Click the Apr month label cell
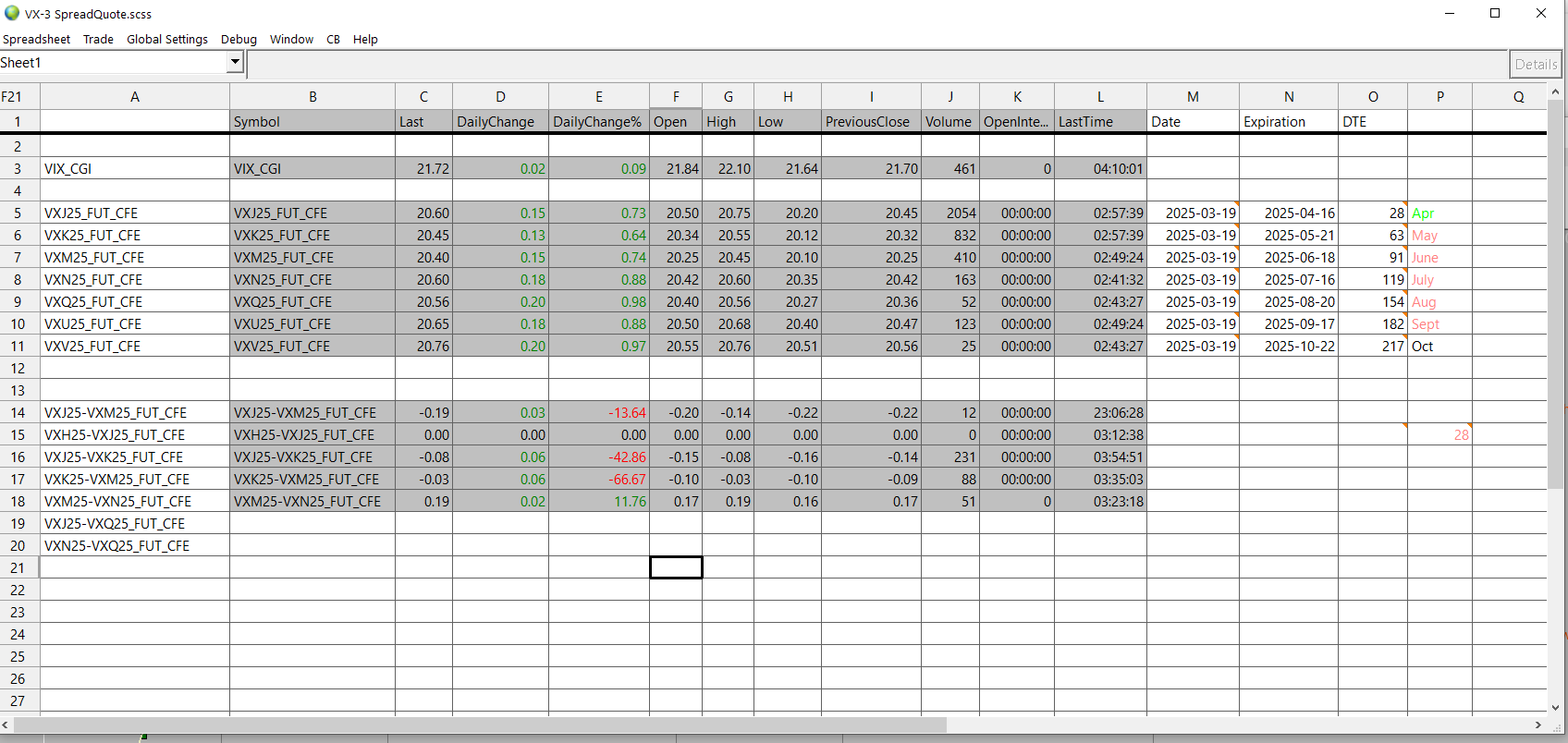 [1439, 213]
